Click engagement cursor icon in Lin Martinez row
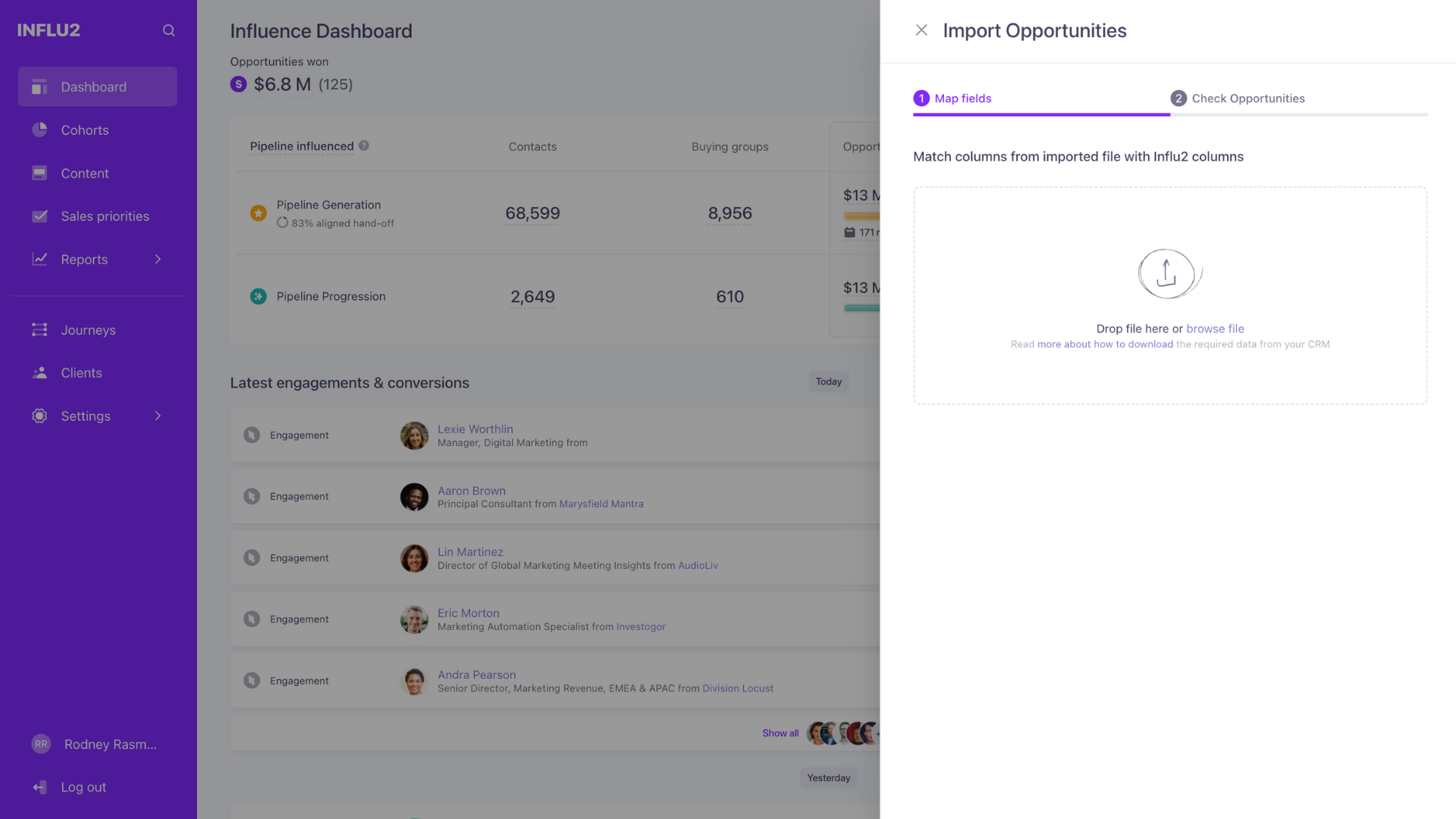This screenshot has height=819, width=1456. pos(252,558)
